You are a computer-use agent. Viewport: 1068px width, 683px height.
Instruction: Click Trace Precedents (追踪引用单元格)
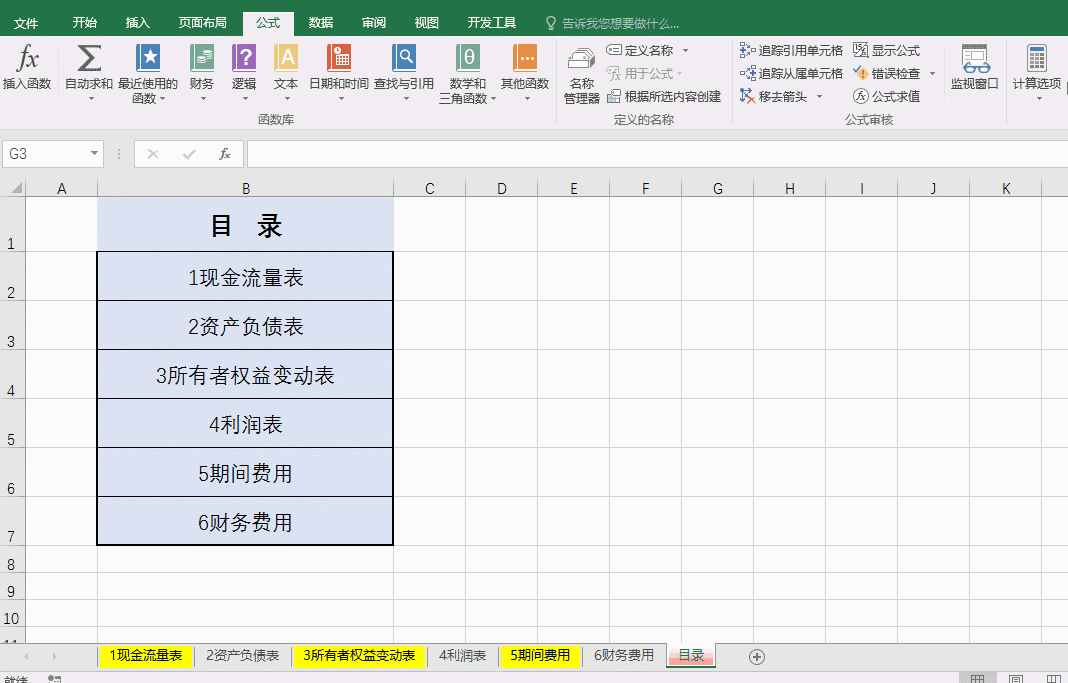point(792,50)
